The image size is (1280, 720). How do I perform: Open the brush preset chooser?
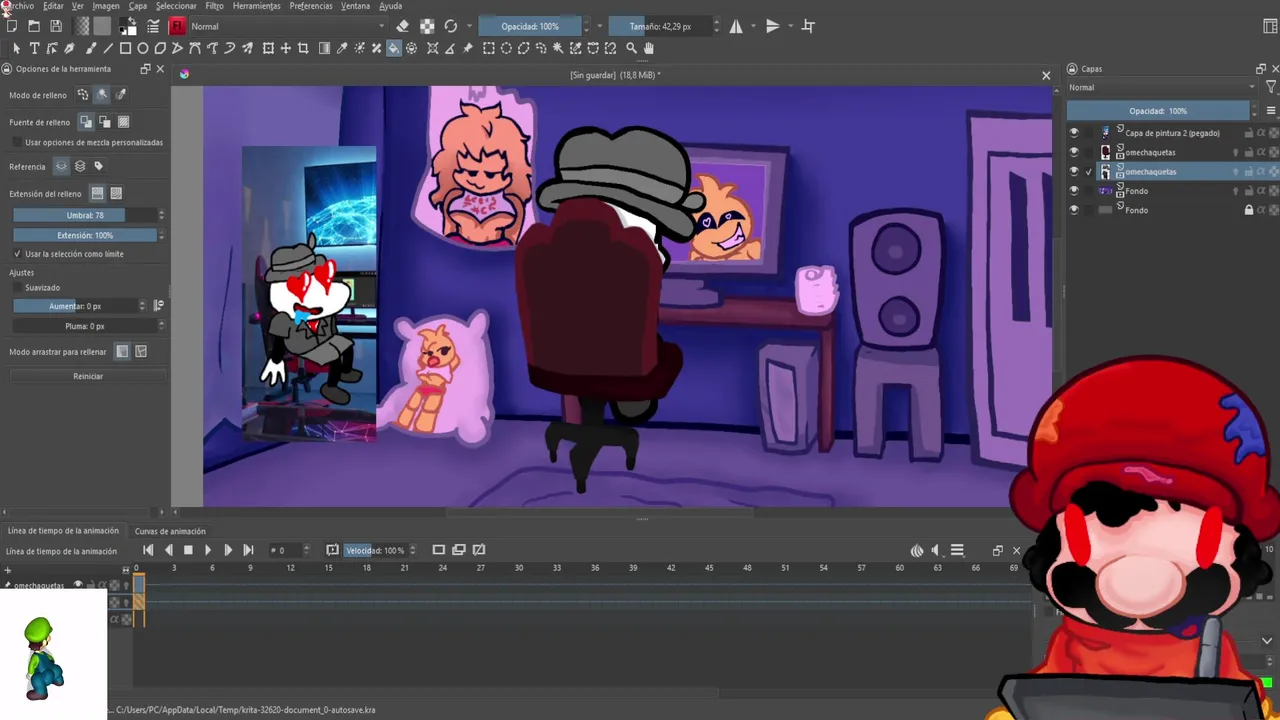click(177, 26)
